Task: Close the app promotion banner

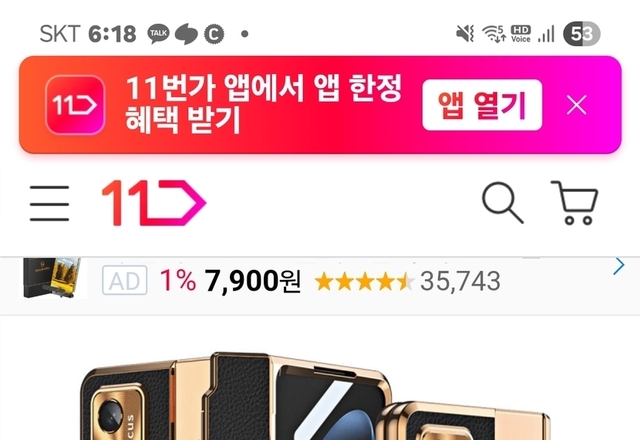Action: point(577,105)
